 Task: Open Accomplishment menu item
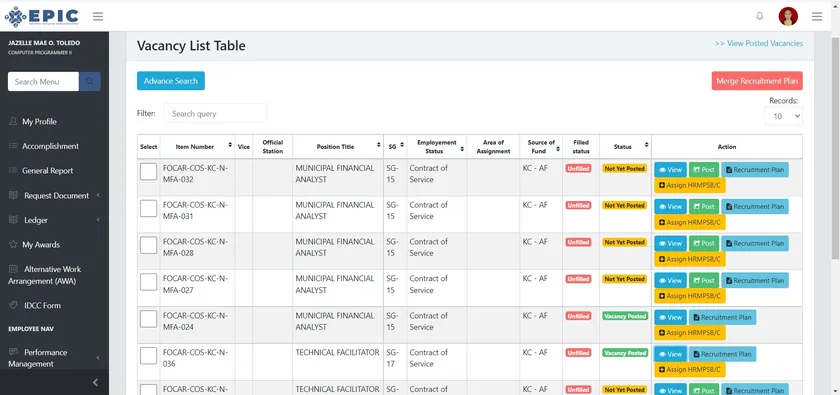(x=50, y=146)
